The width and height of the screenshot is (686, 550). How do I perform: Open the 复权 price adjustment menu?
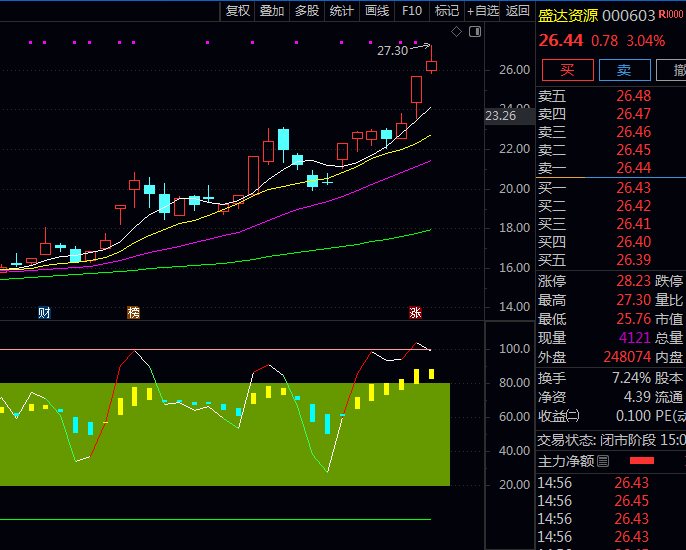[x=237, y=11]
